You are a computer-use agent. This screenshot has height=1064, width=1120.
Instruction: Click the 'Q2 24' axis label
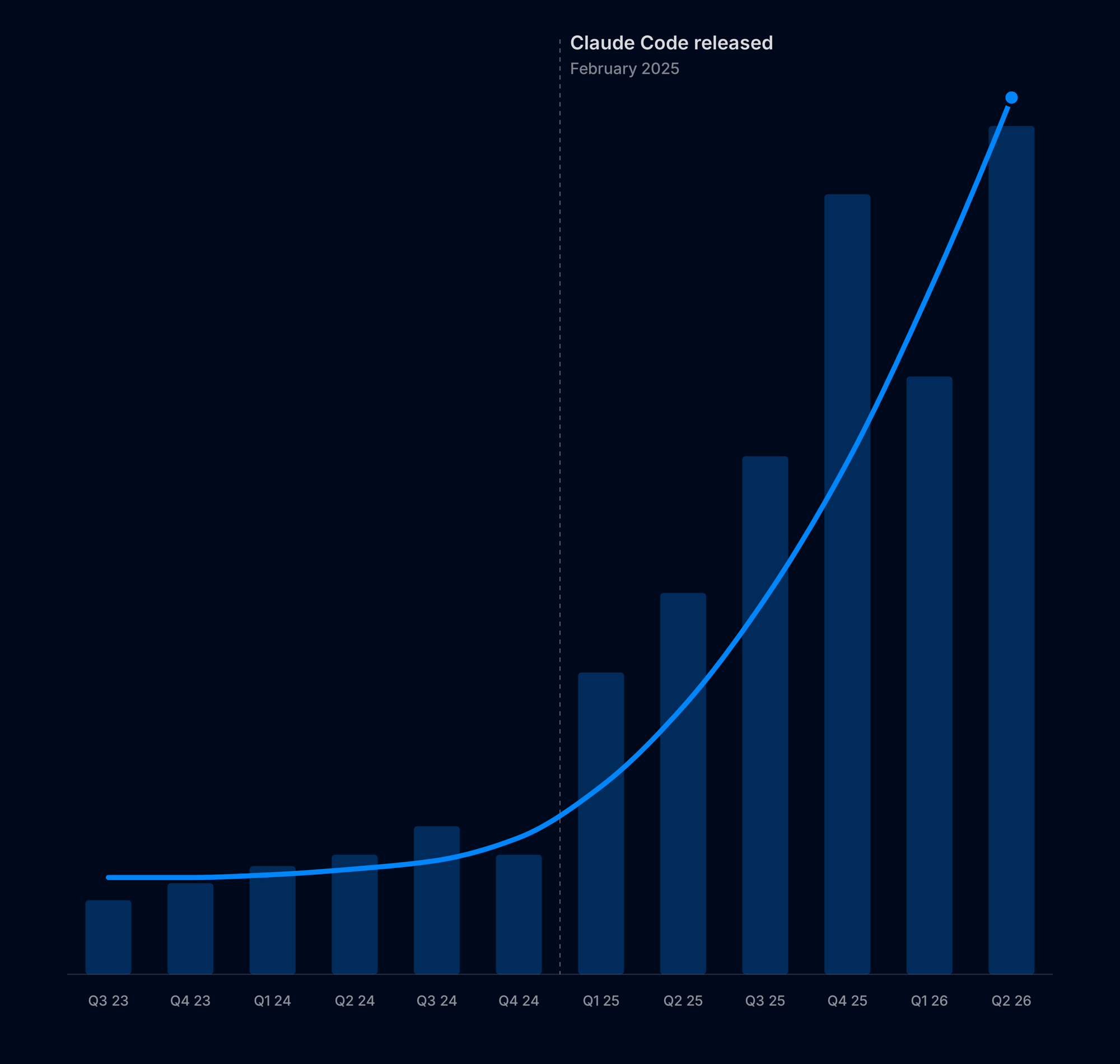(354, 1001)
